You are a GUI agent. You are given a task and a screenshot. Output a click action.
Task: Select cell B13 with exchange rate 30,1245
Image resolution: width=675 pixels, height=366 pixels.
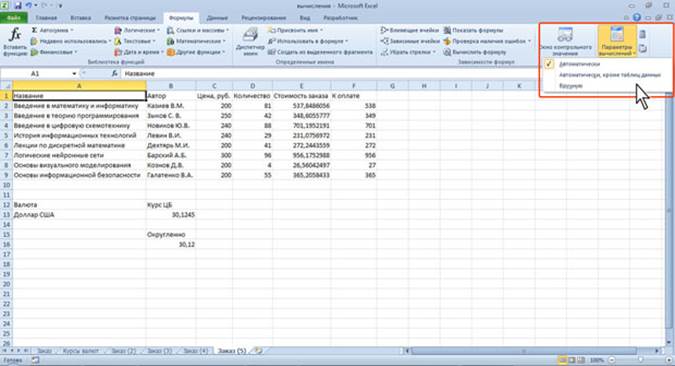click(171, 214)
